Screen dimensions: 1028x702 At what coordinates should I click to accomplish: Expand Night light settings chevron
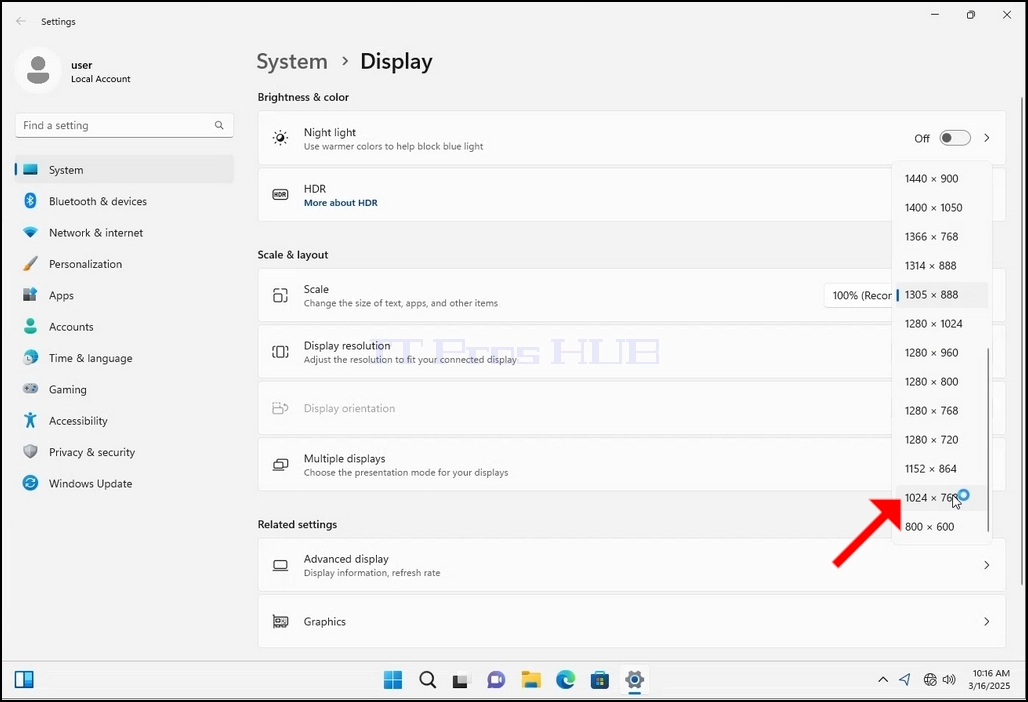tap(987, 138)
